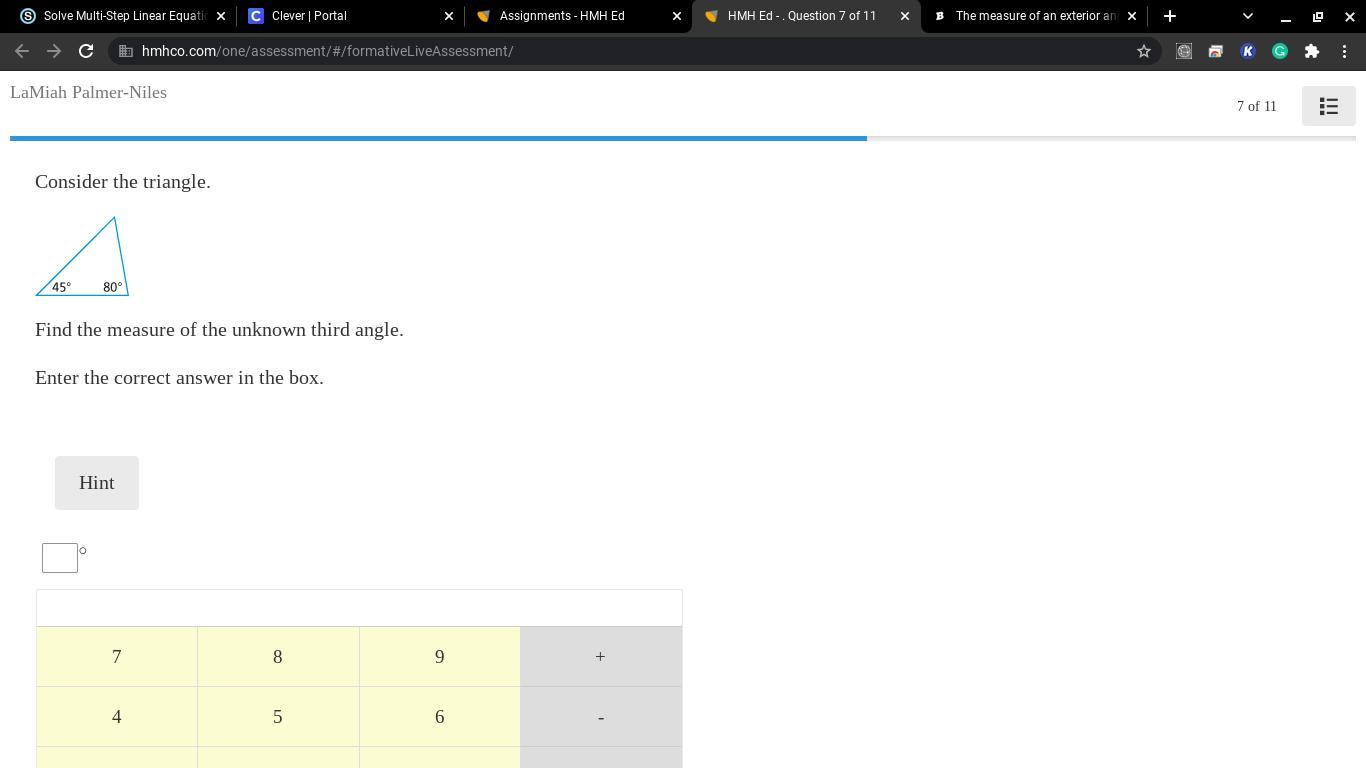Open the Chrome three-dot menu
The height and width of the screenshot is (768, 1366).
coord(1344,51)
